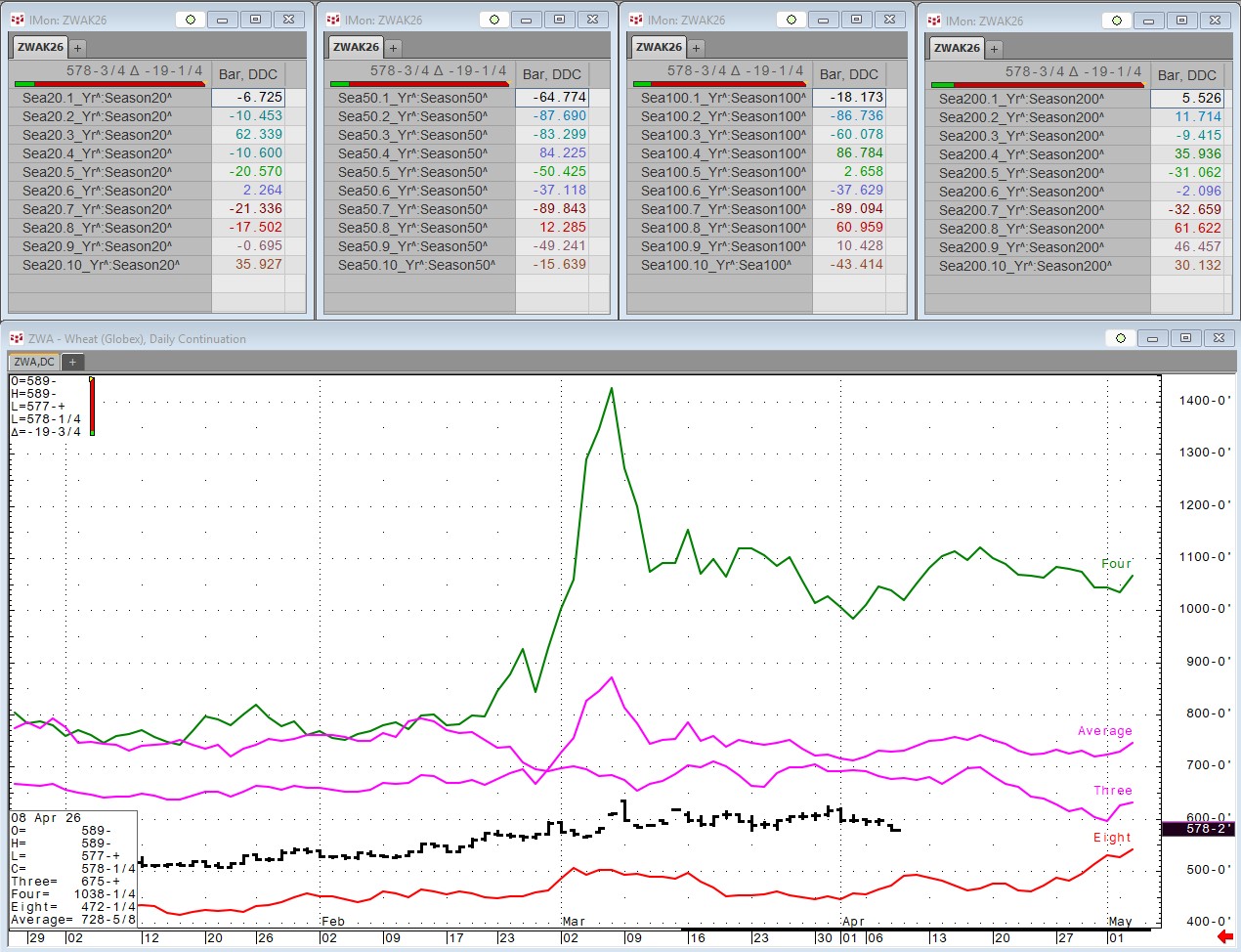Click the red arrow at the chart's bottom-right corner
Viewport: 1241px width, 952px height.
pos(1224,936)
